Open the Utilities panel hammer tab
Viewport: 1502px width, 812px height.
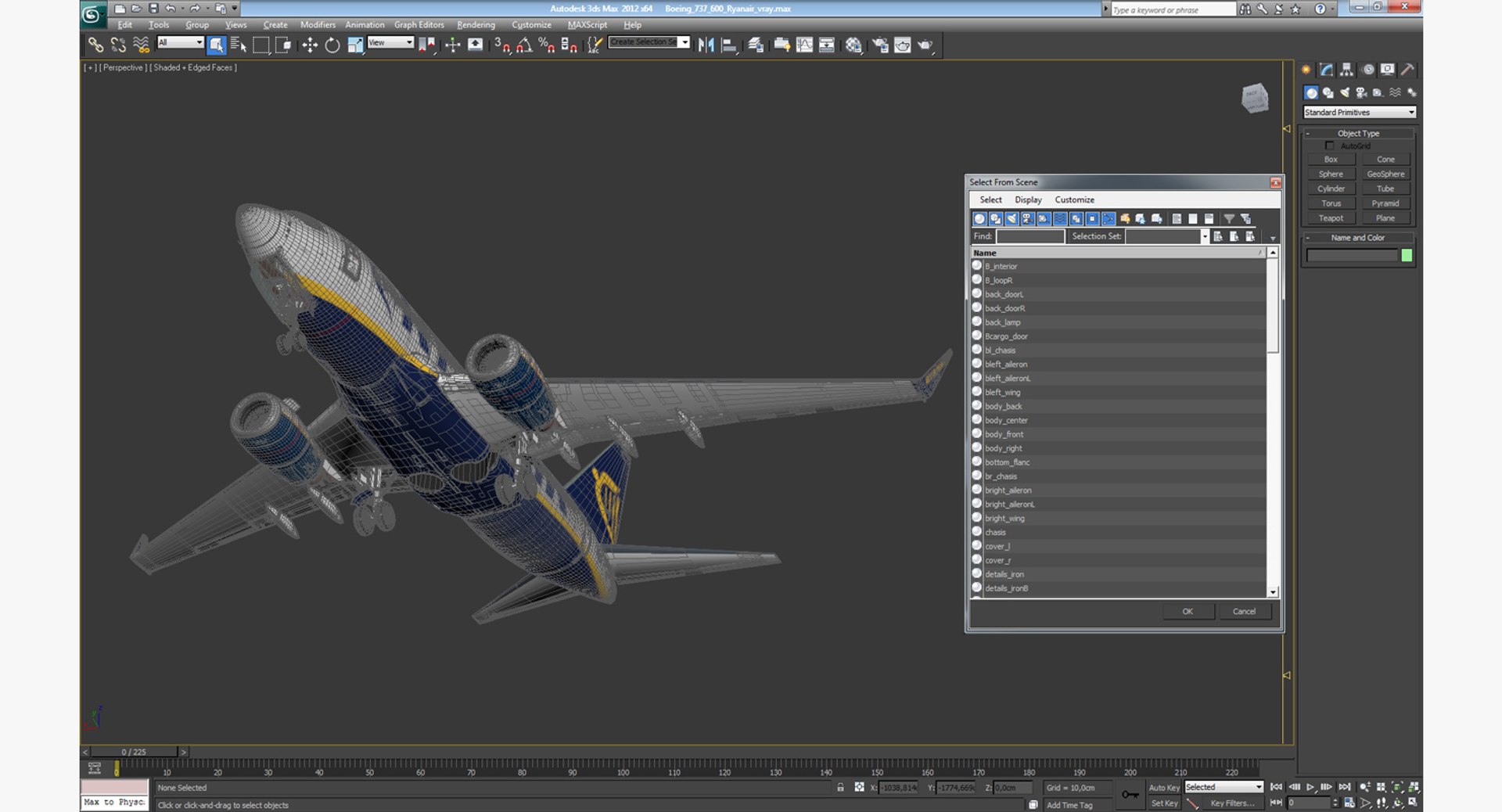(1407, 70)
